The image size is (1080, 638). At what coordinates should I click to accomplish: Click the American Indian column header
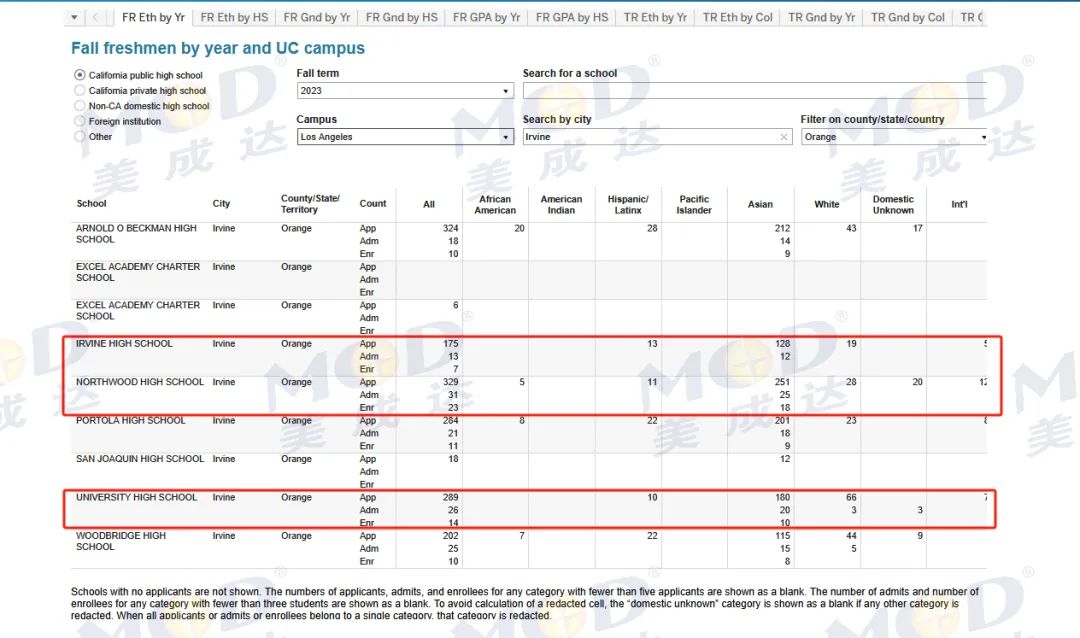pos(561,204)
